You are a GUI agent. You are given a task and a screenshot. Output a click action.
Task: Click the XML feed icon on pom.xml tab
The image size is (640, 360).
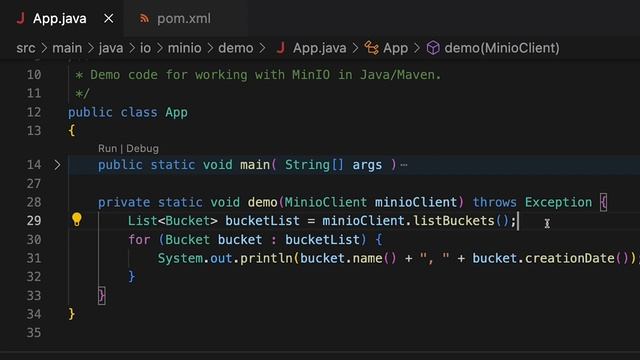click(144, 19)
